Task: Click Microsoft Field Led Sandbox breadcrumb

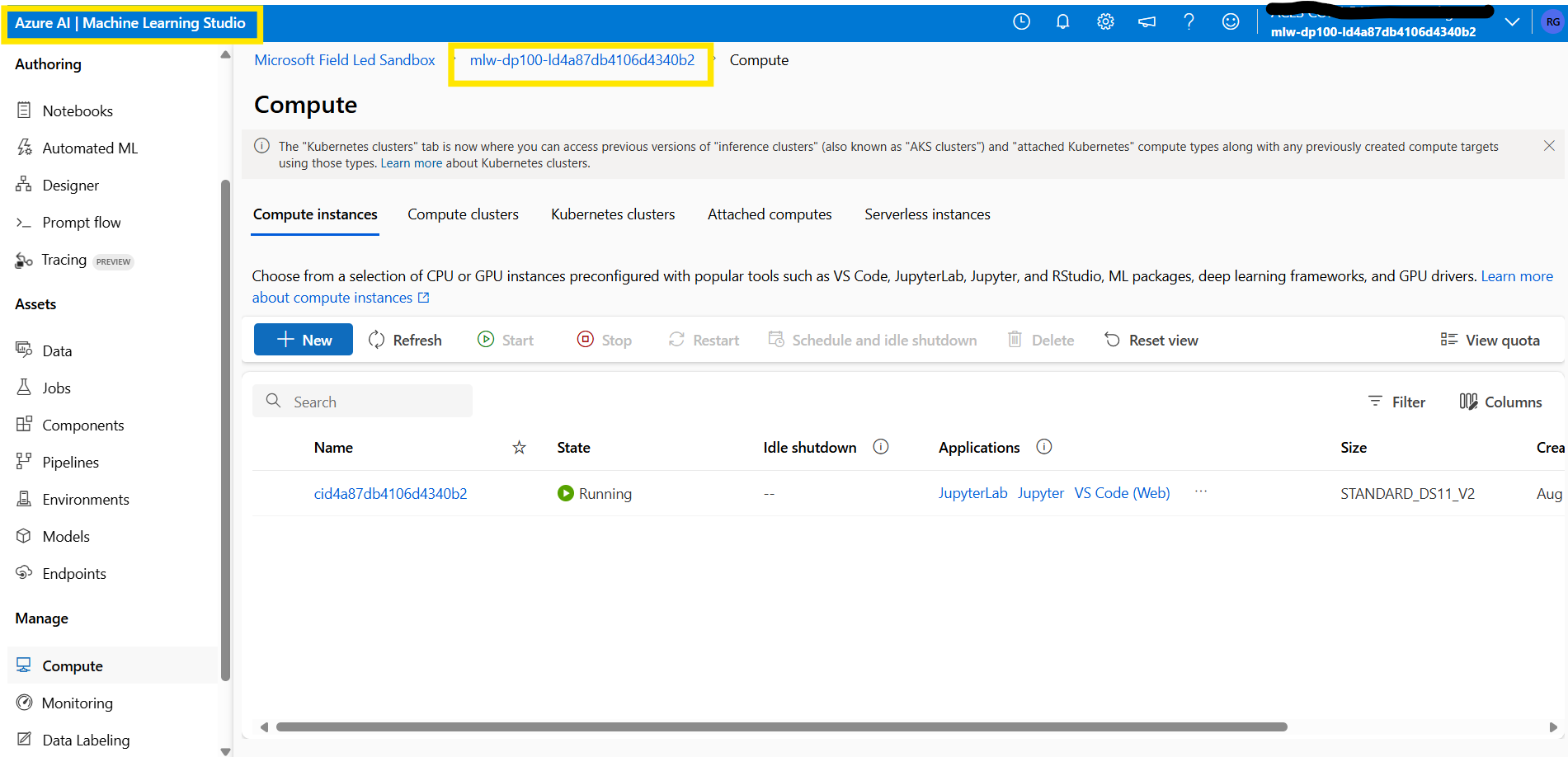Action: click(x=344, y=59)
